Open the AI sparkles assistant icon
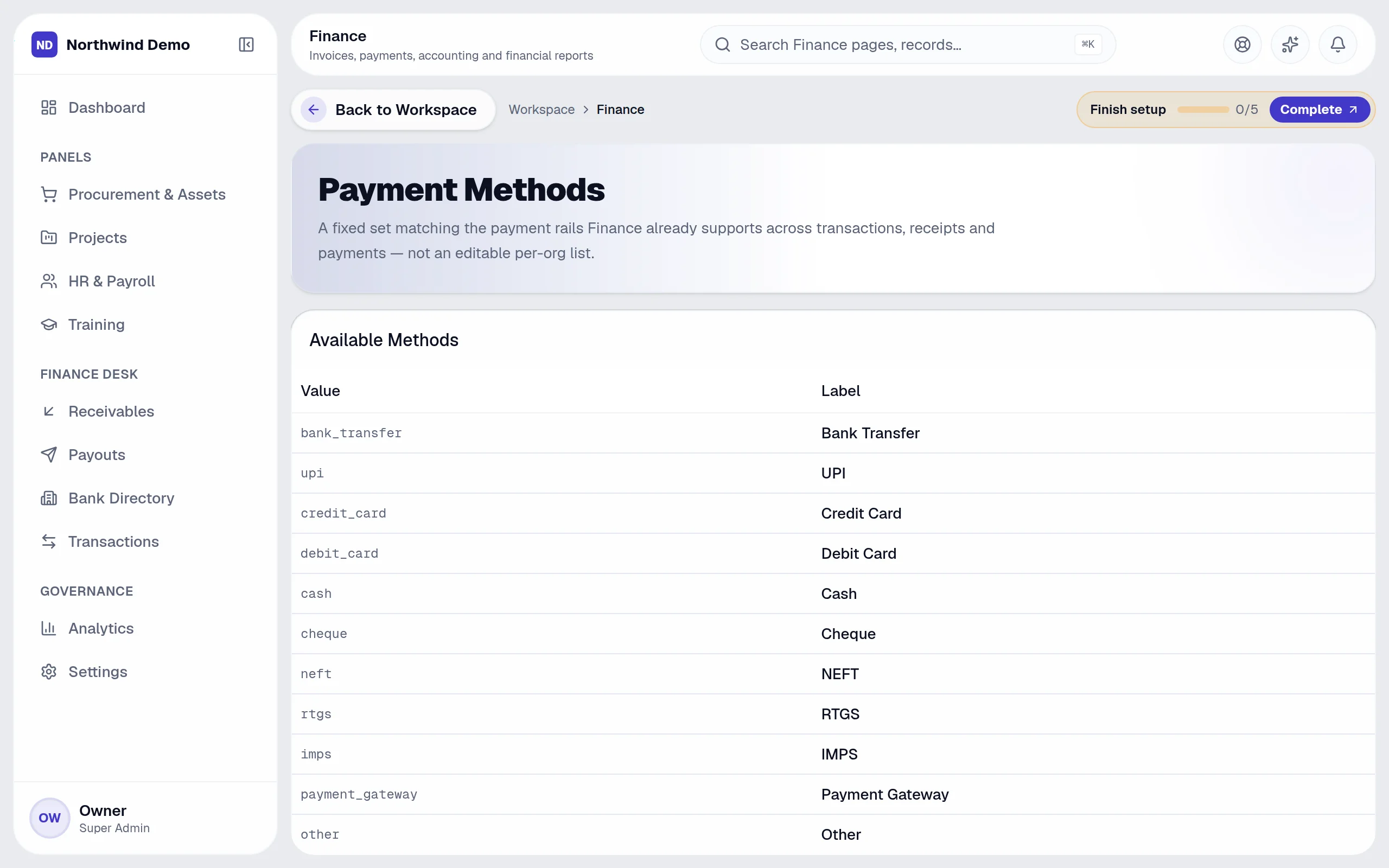1389x868 pixels. click(1290, 45)
